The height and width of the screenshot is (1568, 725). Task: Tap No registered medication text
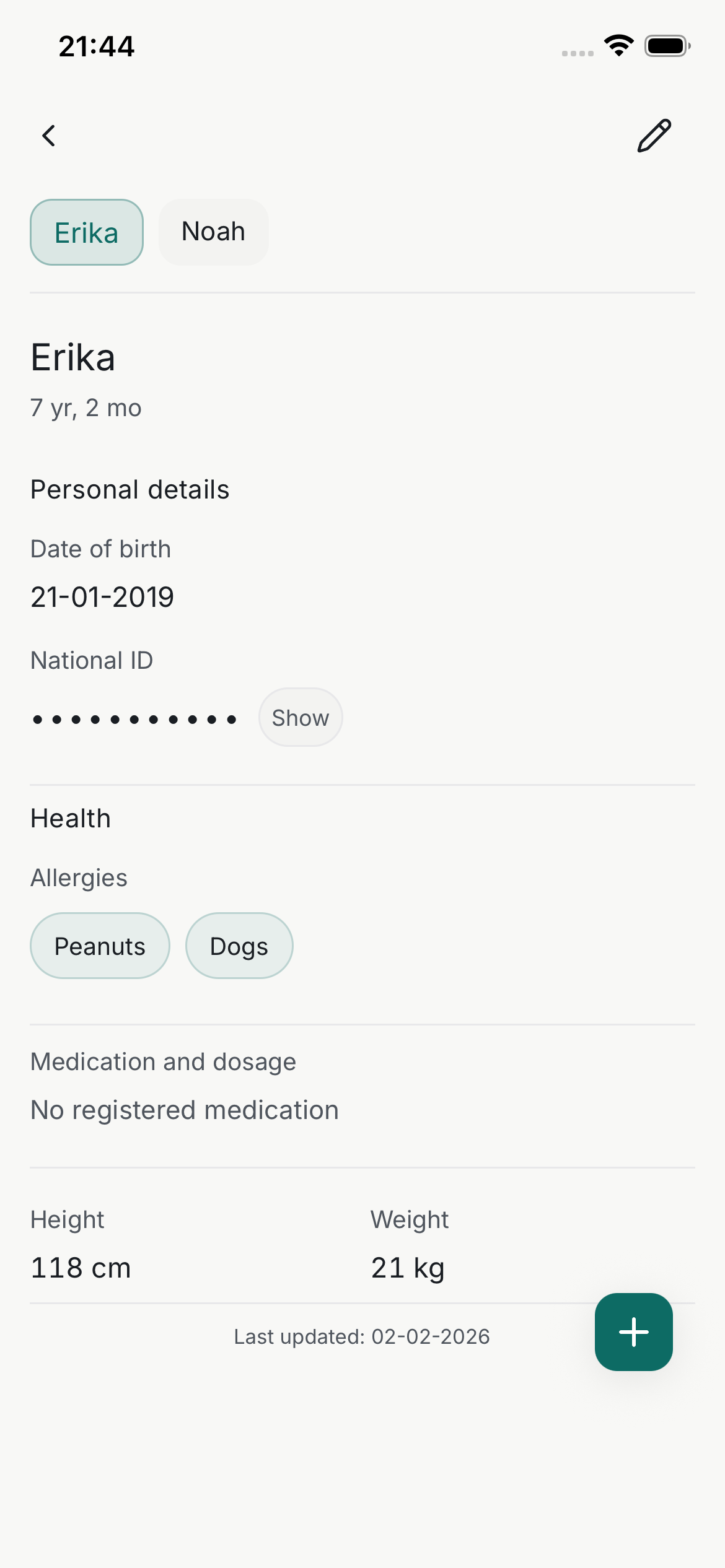[185, 1110]
